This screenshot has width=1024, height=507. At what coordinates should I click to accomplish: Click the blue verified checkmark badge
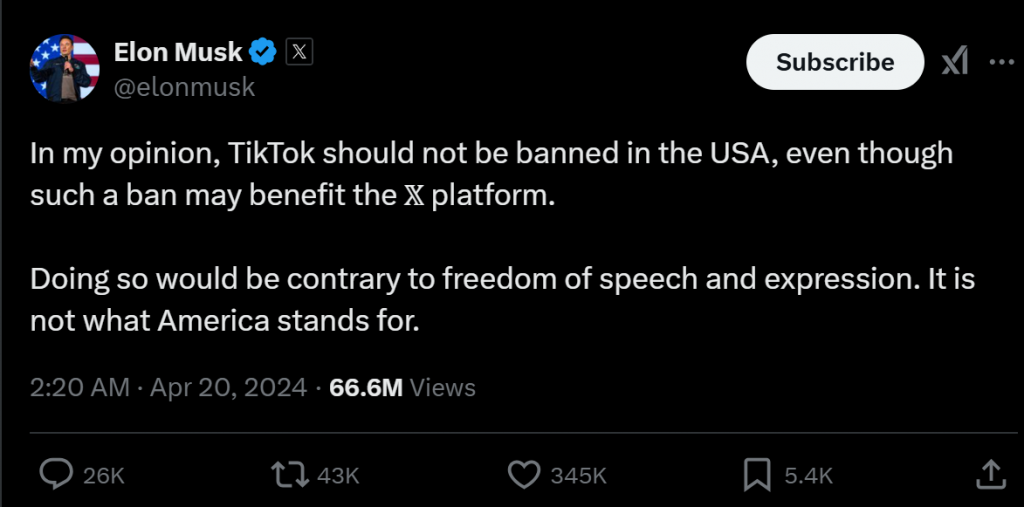coord(264,50)
